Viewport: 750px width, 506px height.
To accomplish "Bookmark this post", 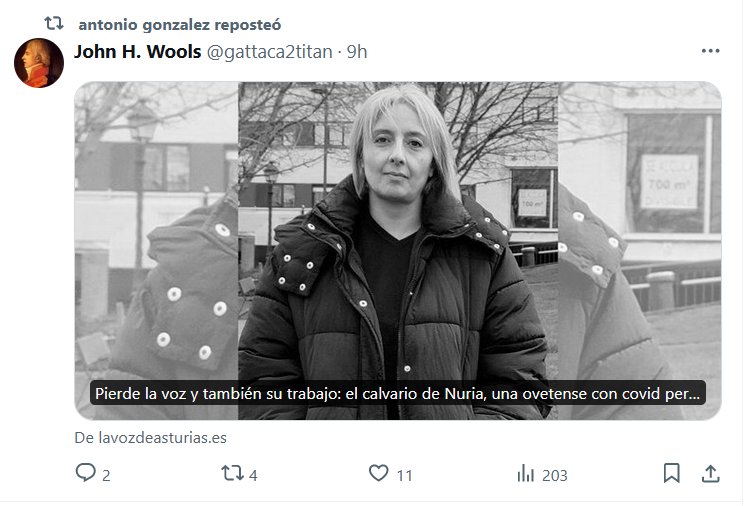I will pos(672,473).
